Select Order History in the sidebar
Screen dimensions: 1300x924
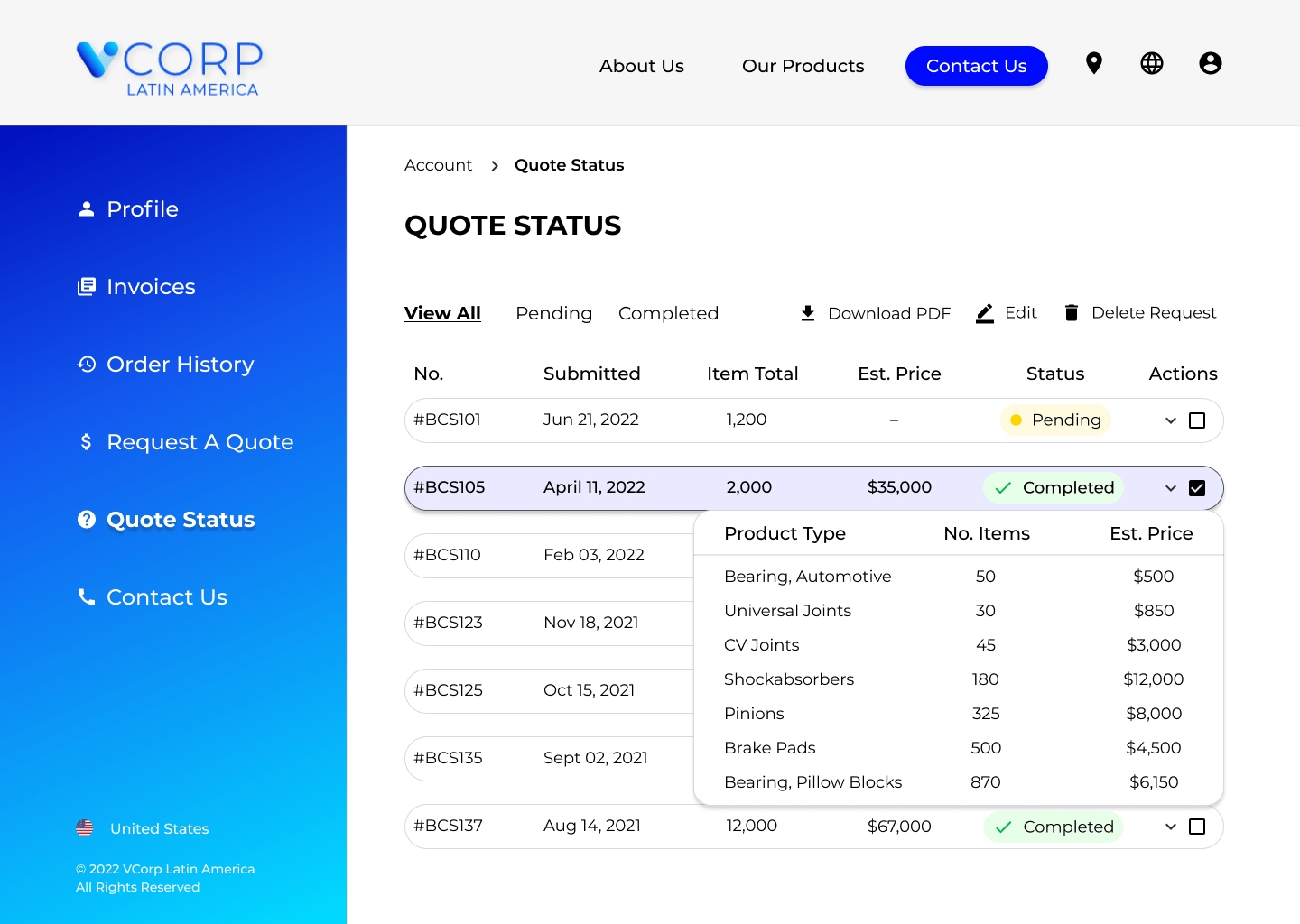pyautogui.click(x=180, y=365)
